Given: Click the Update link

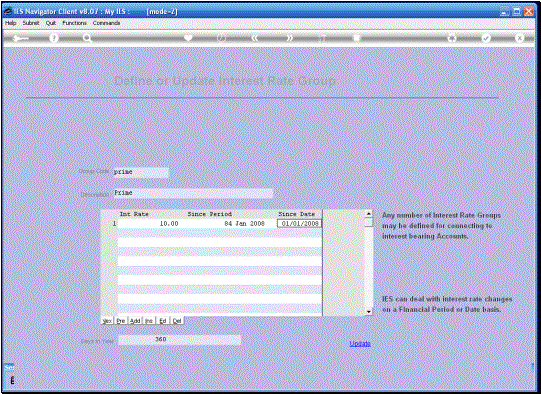Looking at the screenshot, I should coord(360,344).
